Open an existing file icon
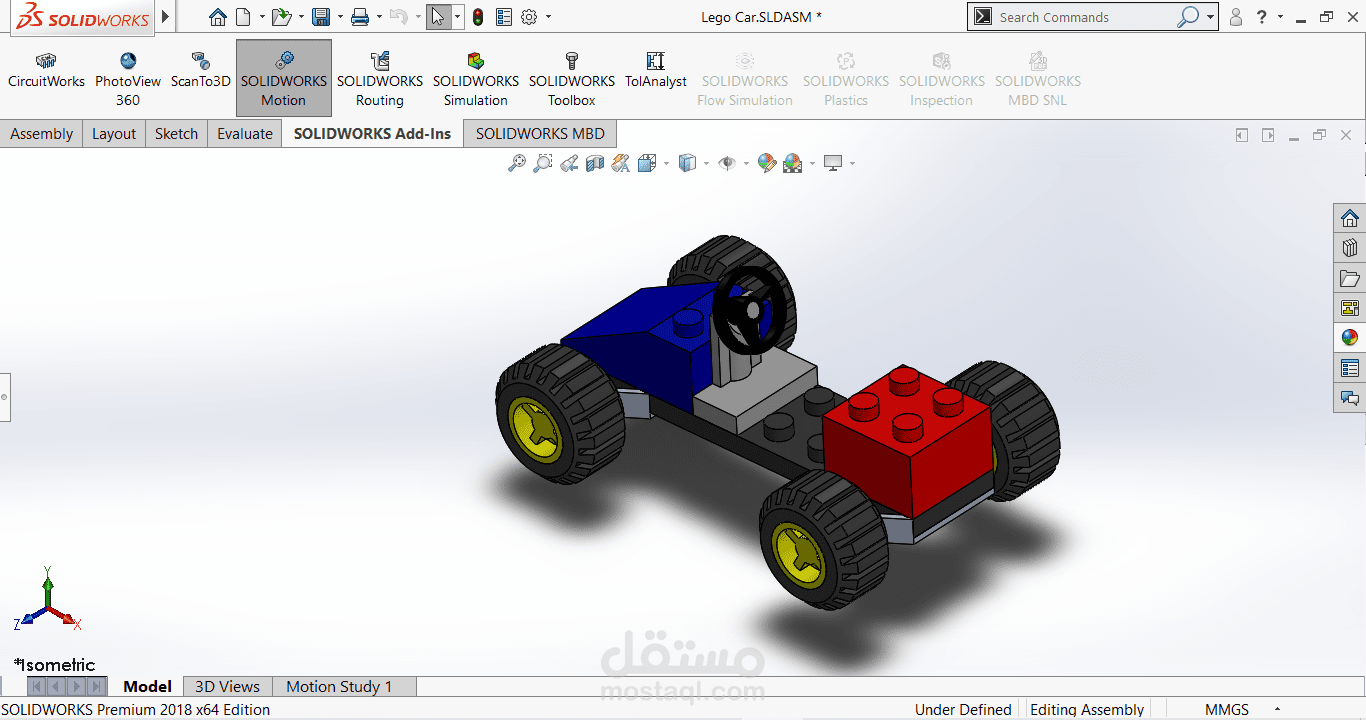Screen dimensions: 1366x720 281,17
